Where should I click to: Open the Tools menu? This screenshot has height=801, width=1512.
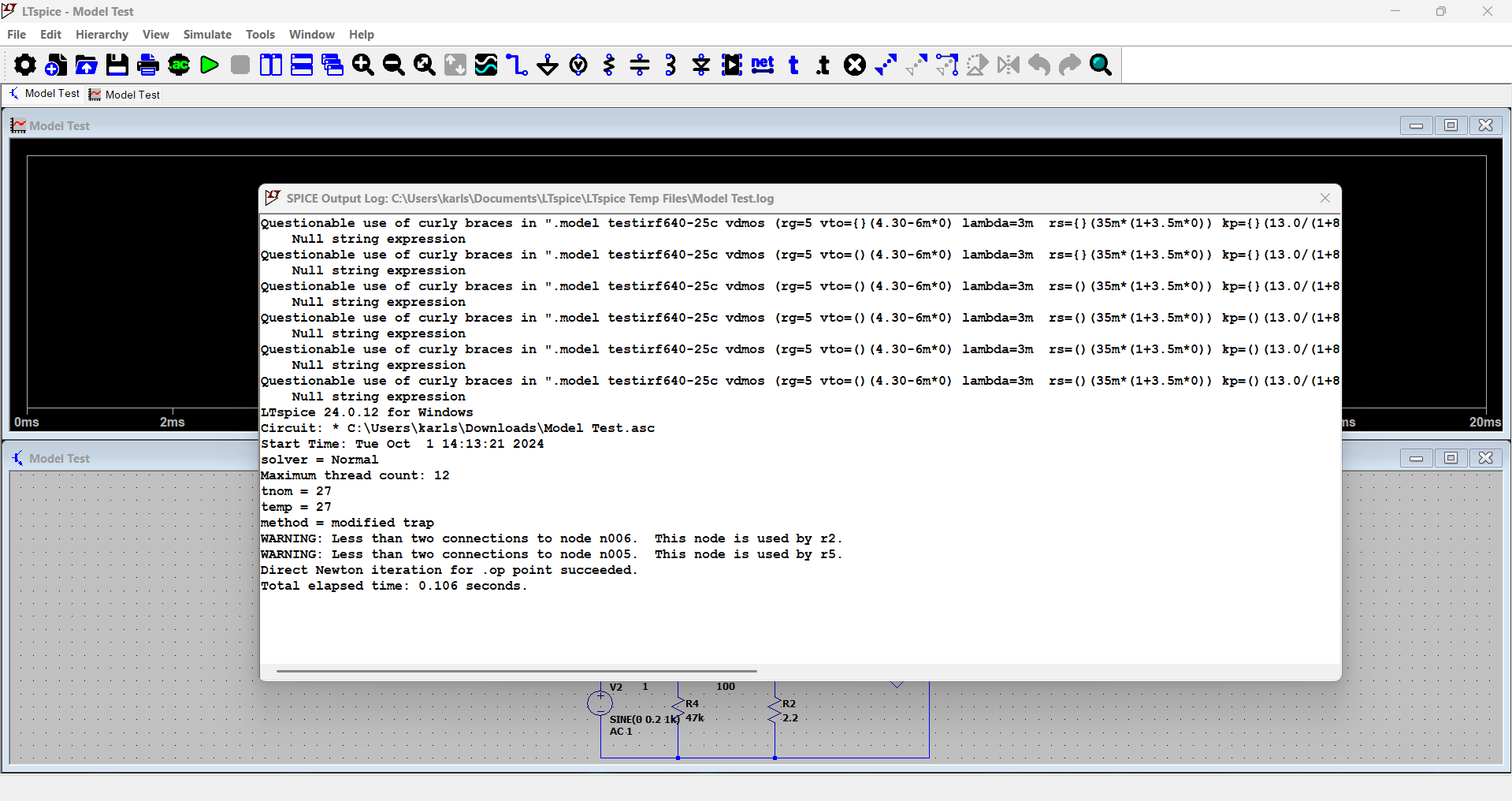pos(260,35)
